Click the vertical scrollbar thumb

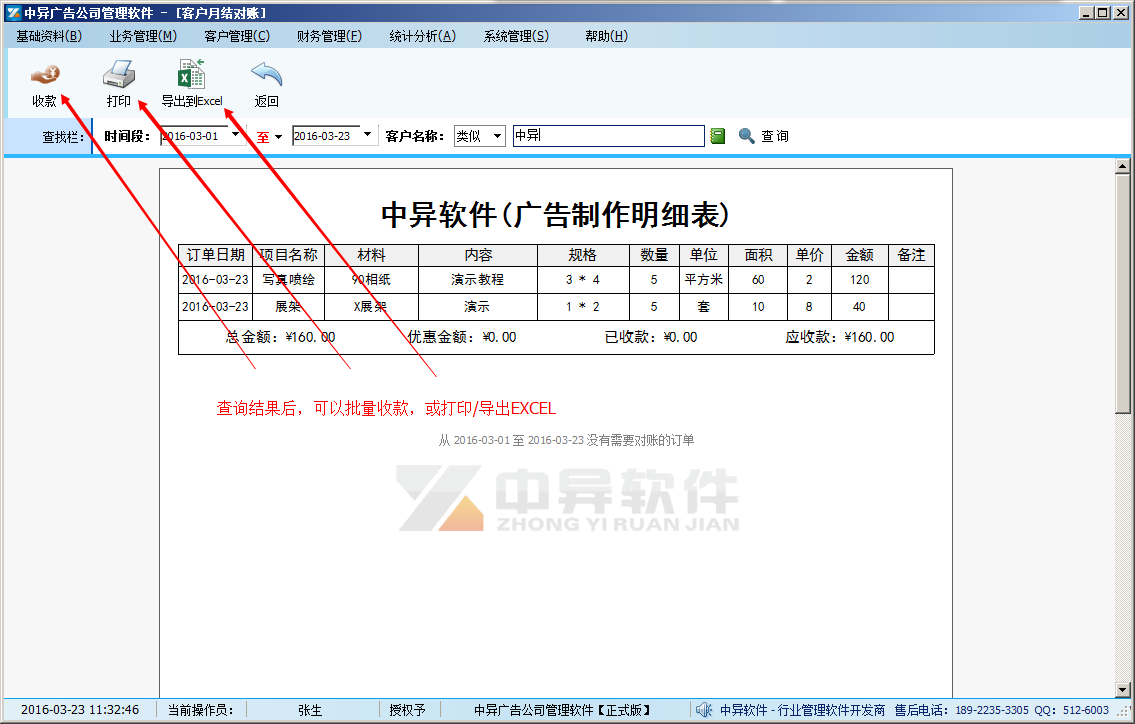coord(1123,293)
